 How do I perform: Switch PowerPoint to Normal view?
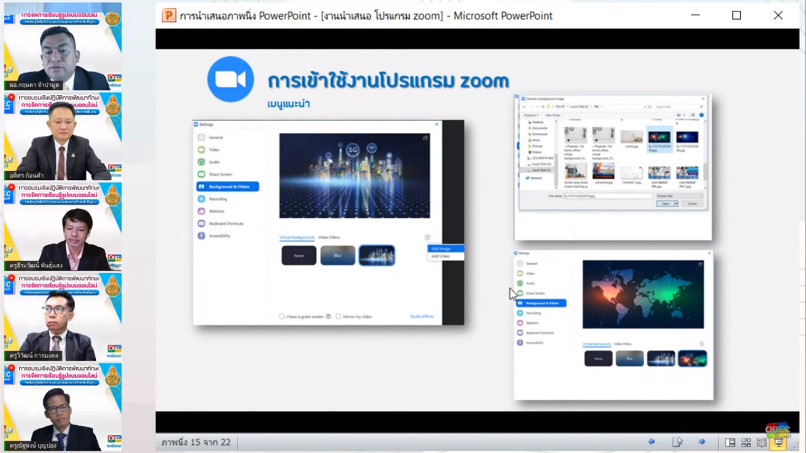point(730,442)
